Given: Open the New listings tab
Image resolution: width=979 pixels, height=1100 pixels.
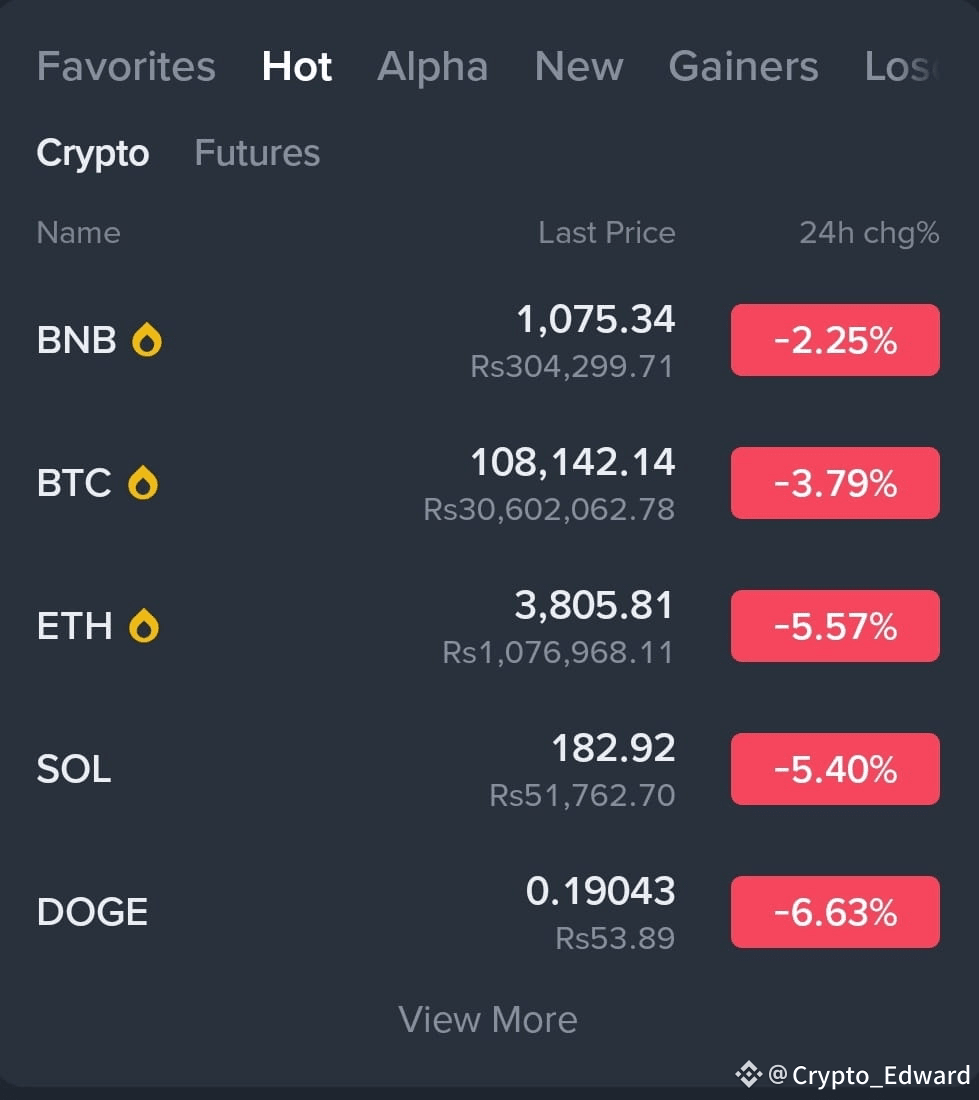Looking at the screenshot, I should [x=579, y=67].
